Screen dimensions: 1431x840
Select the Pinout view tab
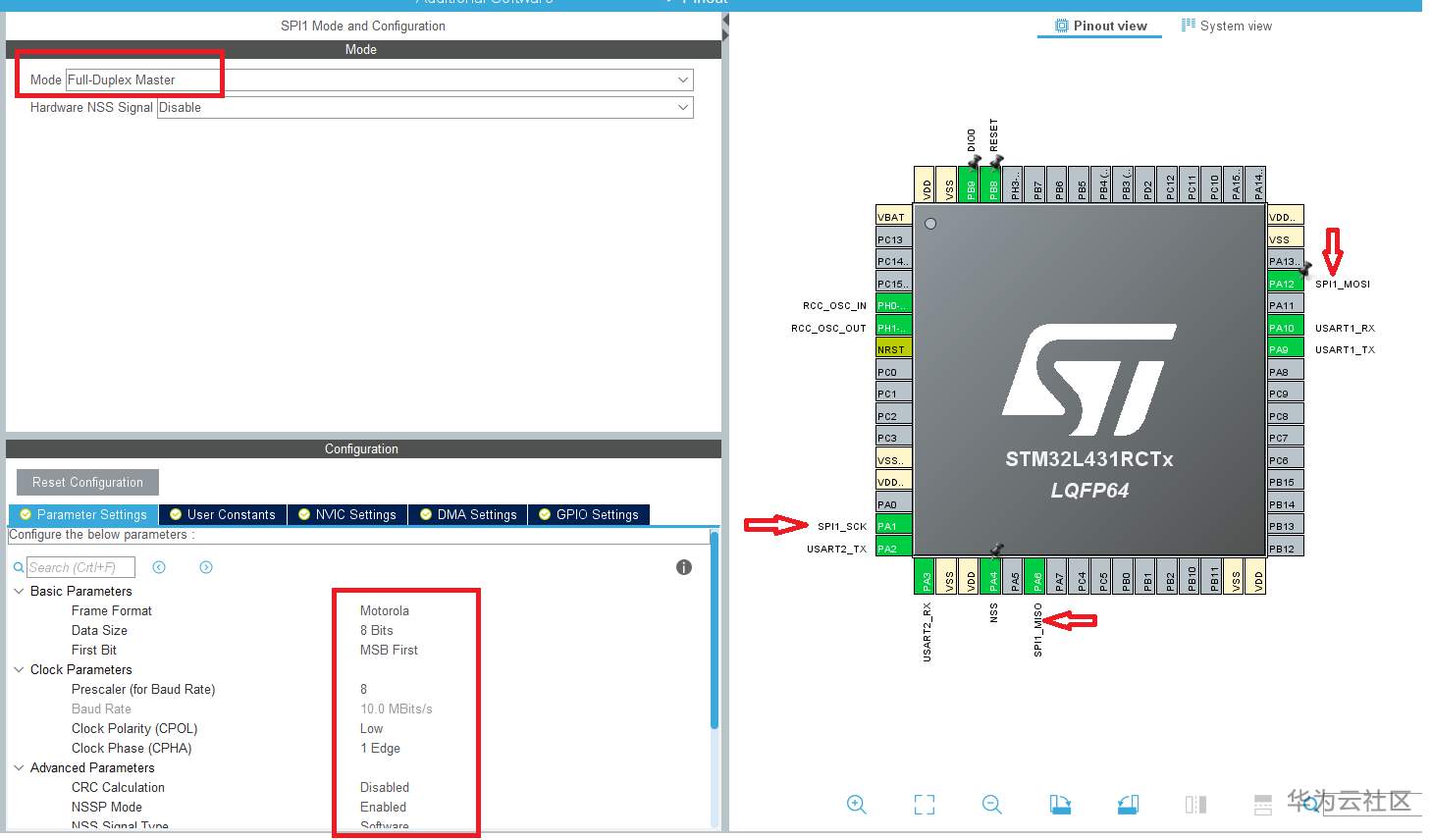(1100, 26)
